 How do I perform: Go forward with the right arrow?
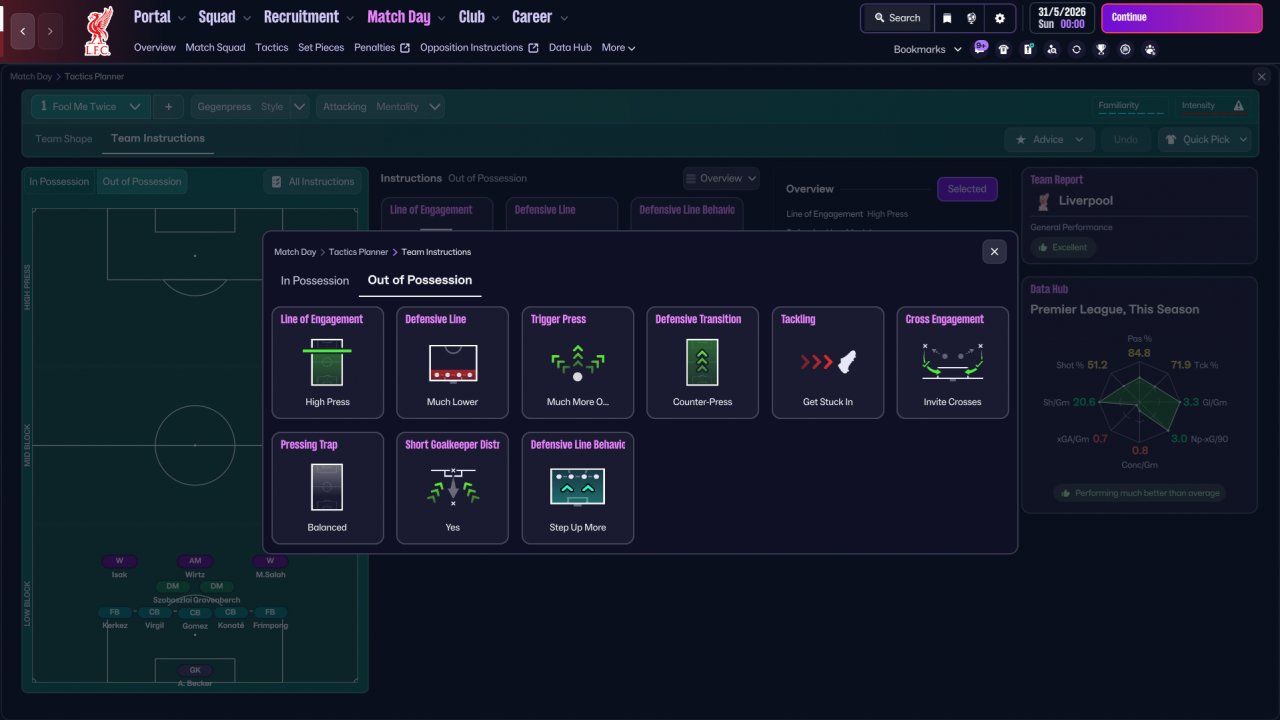(x=50, y=32)
